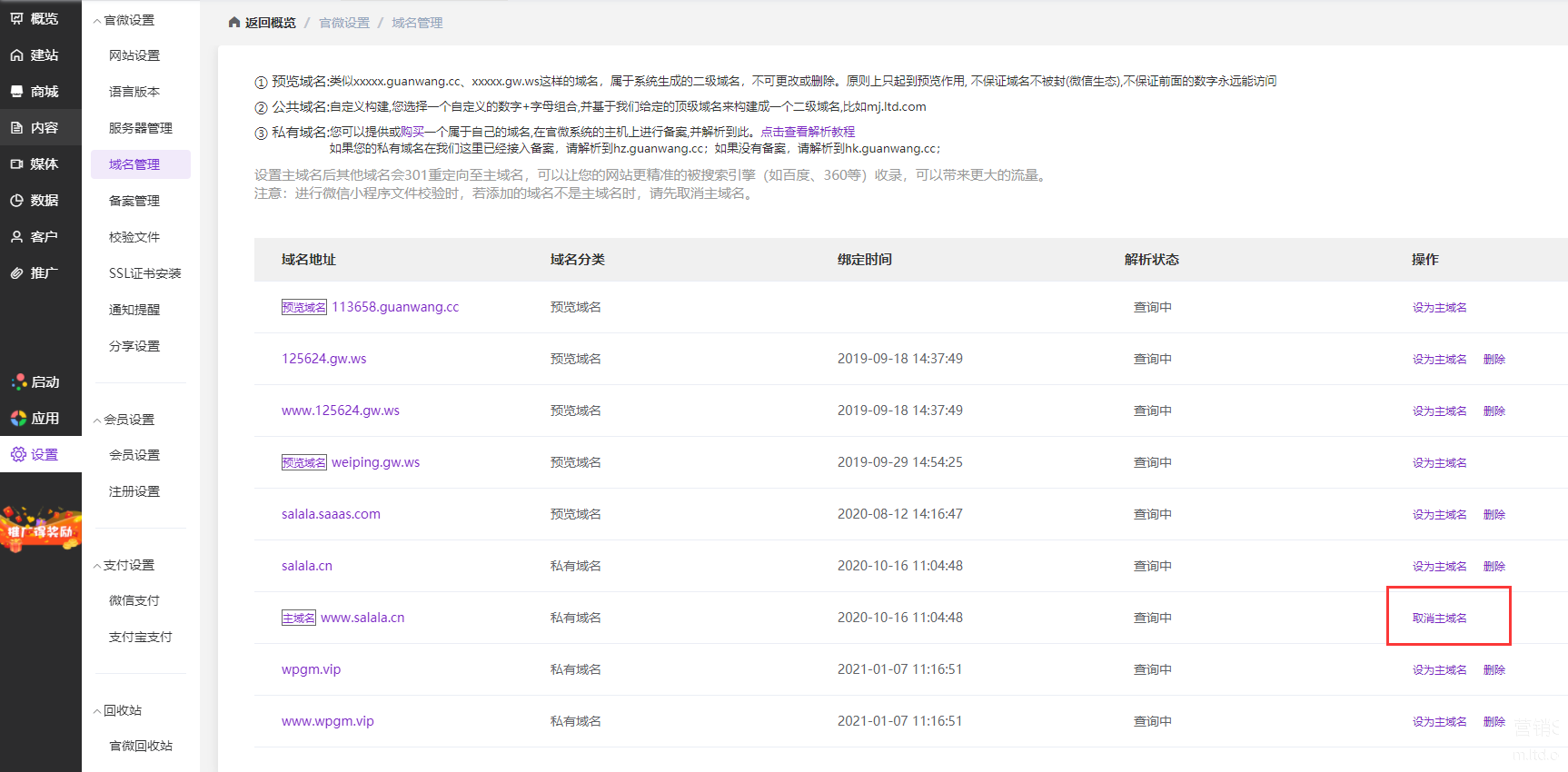Viewport: 1568px width, 772px height.
Task: Open the 应用 colorful apps icon
Action: [18, 419]
